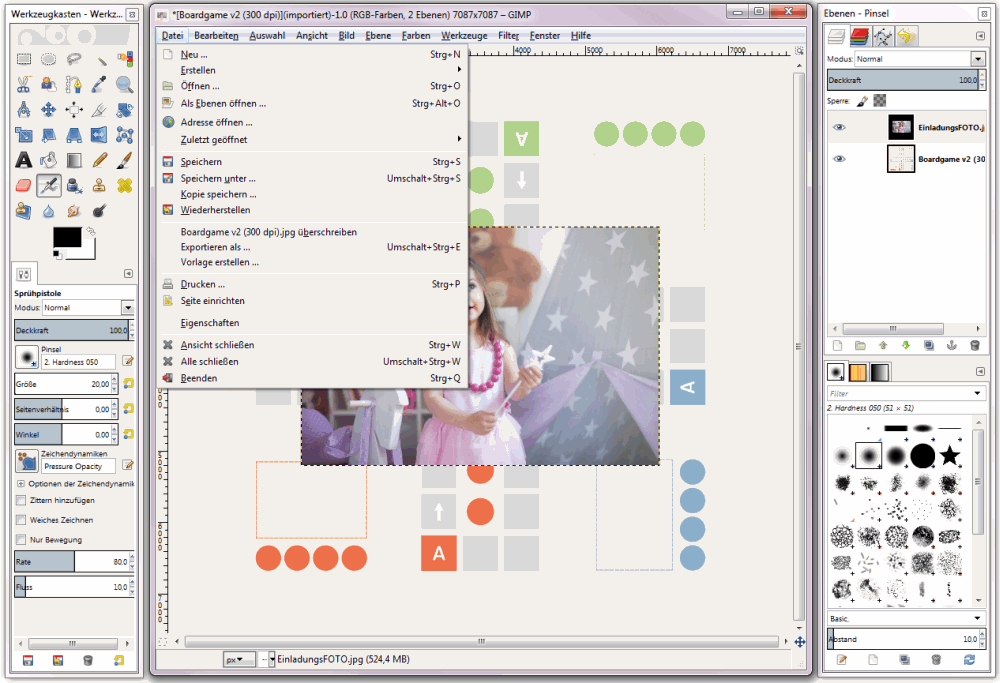Select the Scissors Select tool
The image size is (1000, 683).
24,84
